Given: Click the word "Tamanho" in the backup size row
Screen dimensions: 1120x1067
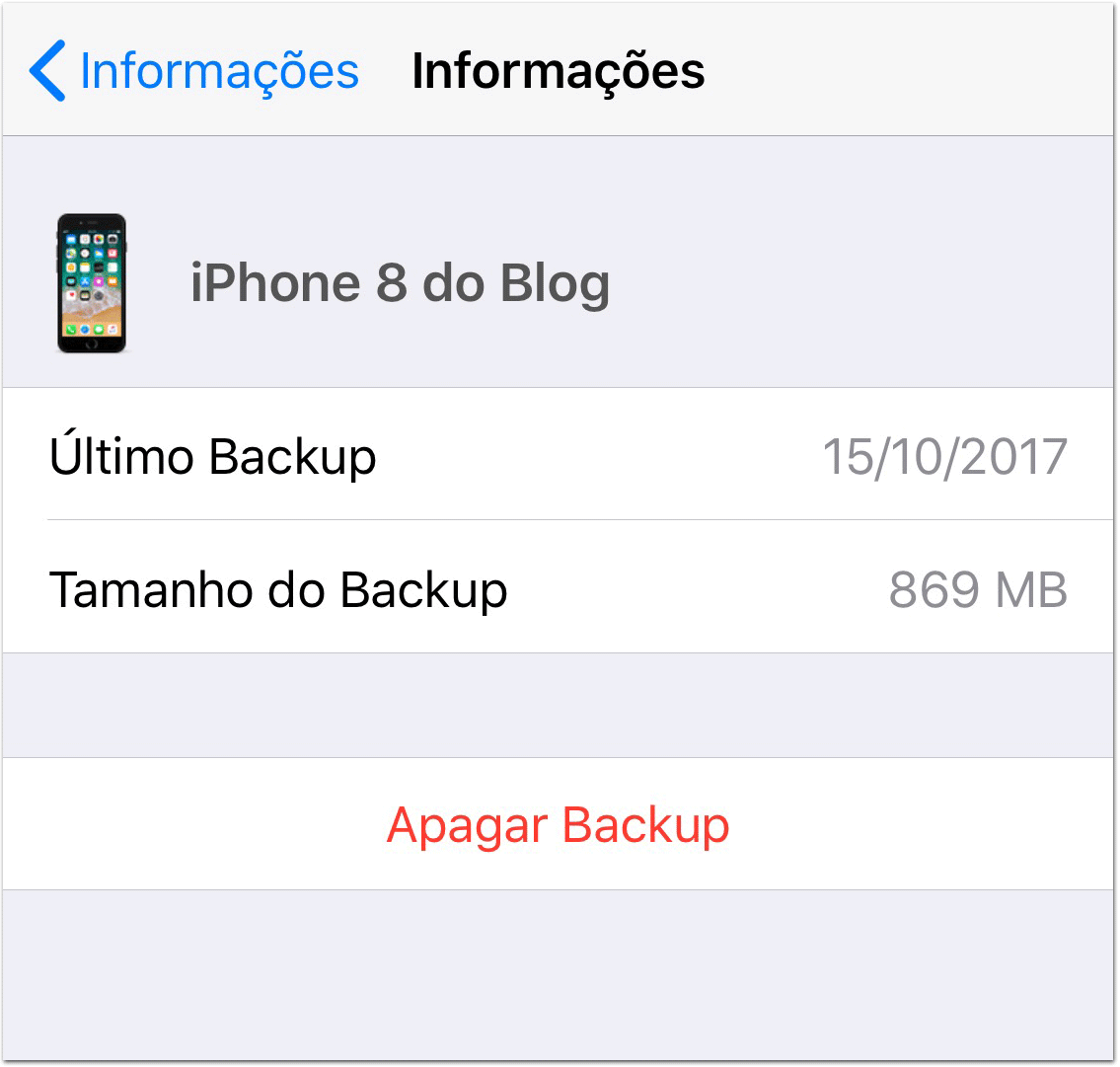Looking at the screenshot, I should [151, 590].
